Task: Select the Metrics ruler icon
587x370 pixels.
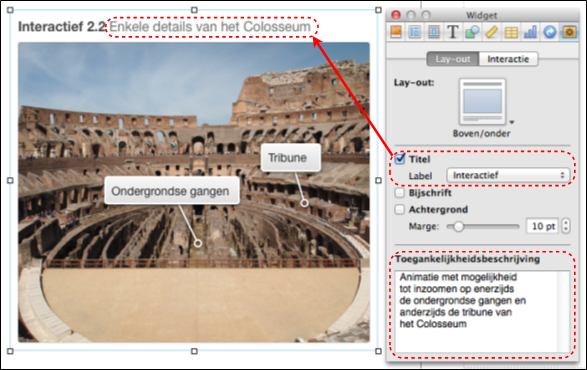Action: (x=492, y=32)
